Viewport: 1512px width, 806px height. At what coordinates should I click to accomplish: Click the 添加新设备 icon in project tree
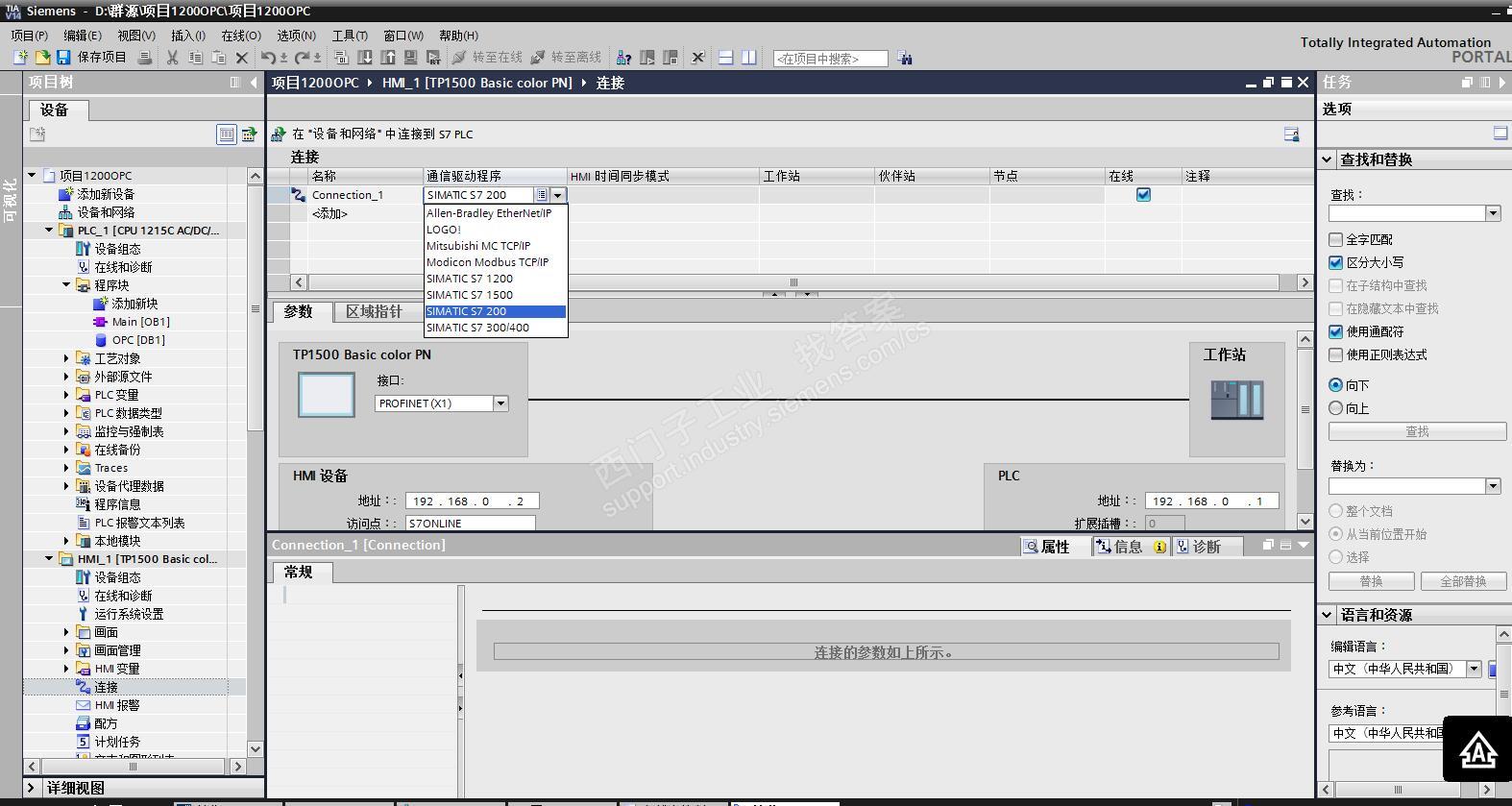66,194
